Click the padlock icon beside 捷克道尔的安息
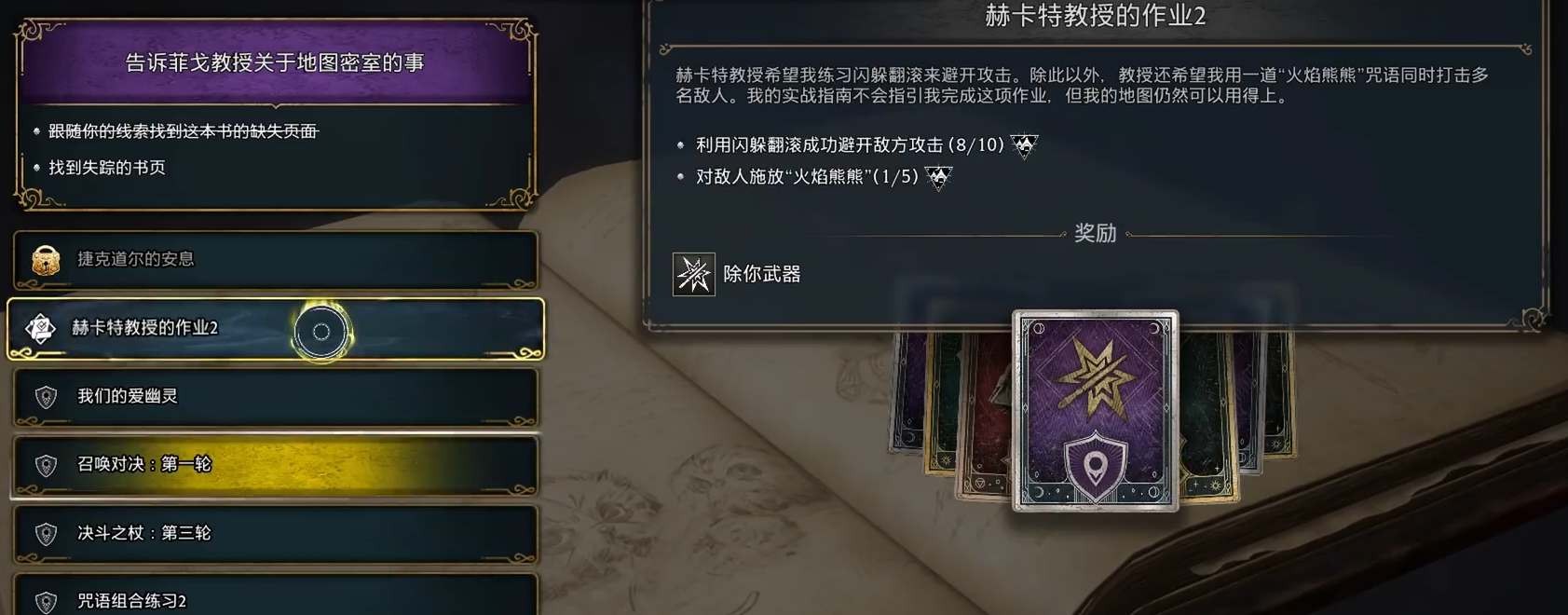The width and height of the screenshot is (1568, 615). click(46, 260)
